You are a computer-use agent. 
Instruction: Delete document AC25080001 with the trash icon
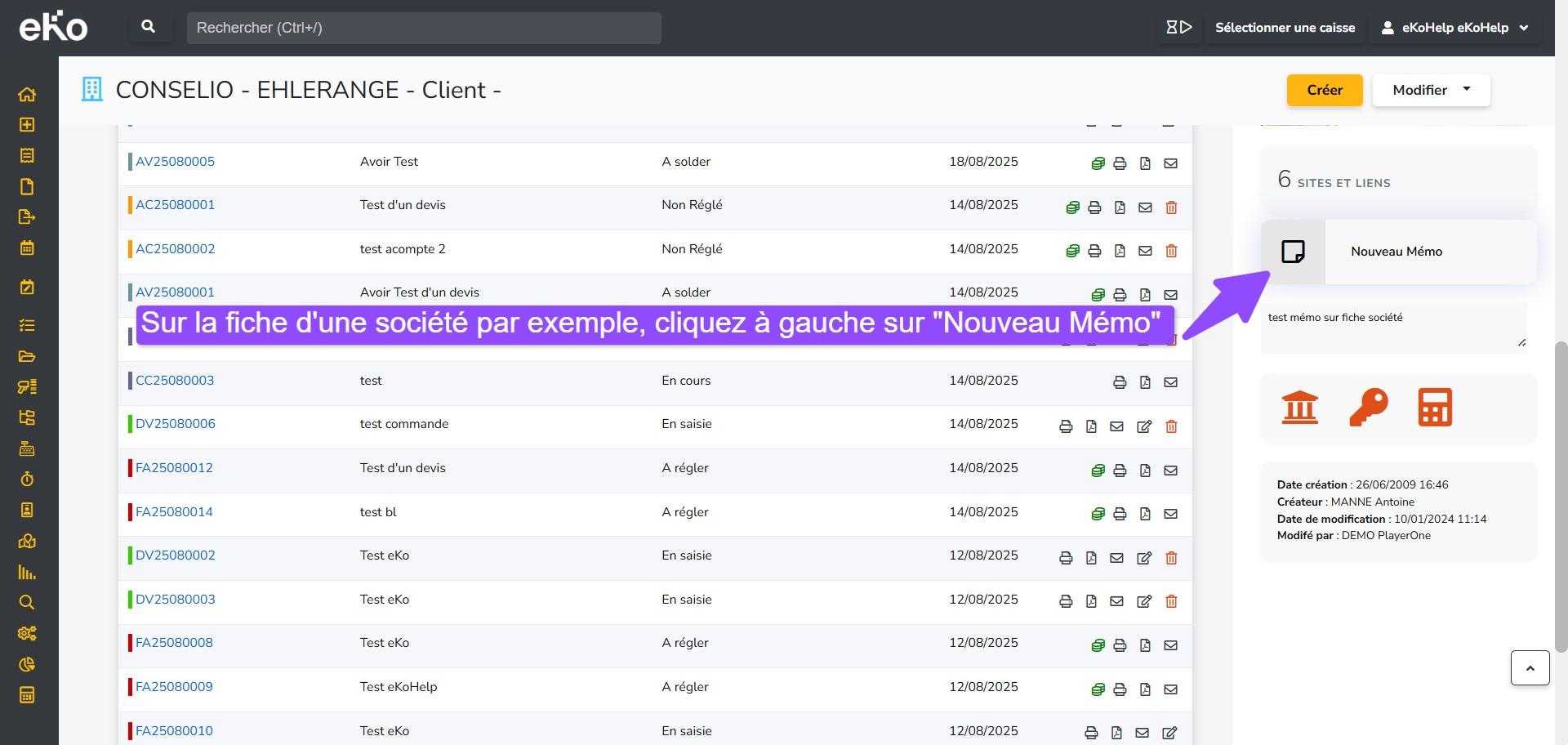[x=1171, y=207]
